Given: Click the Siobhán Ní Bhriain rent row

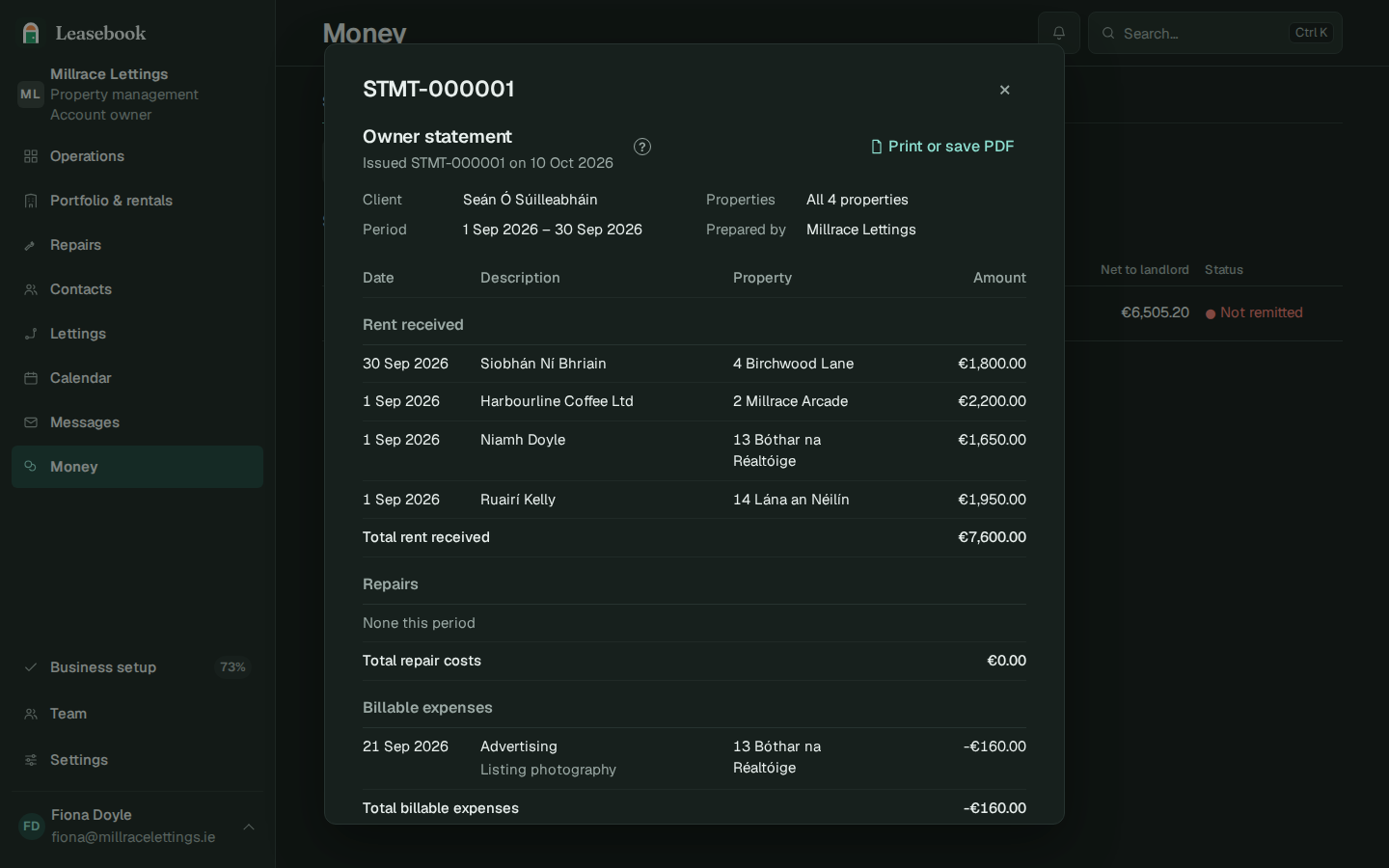Looking at the screenshot, I should click(694, 364).
